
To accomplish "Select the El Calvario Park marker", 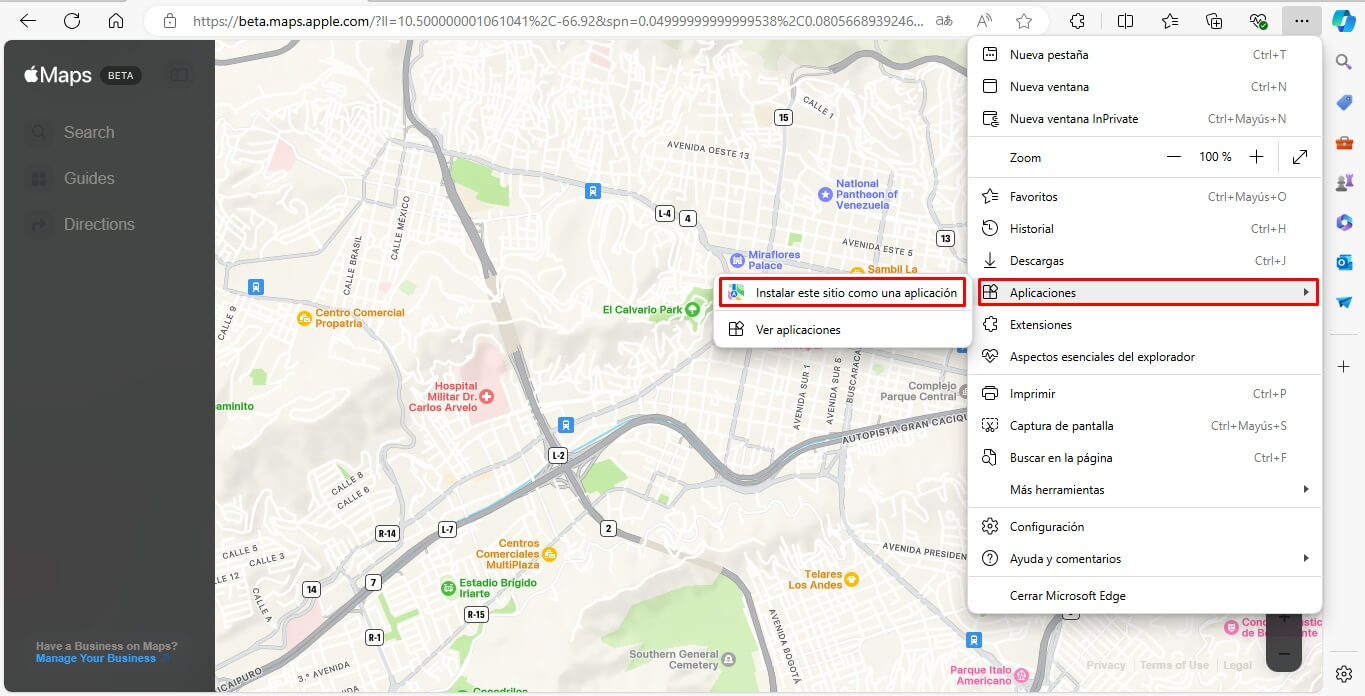I will click(x=691, y=310).
